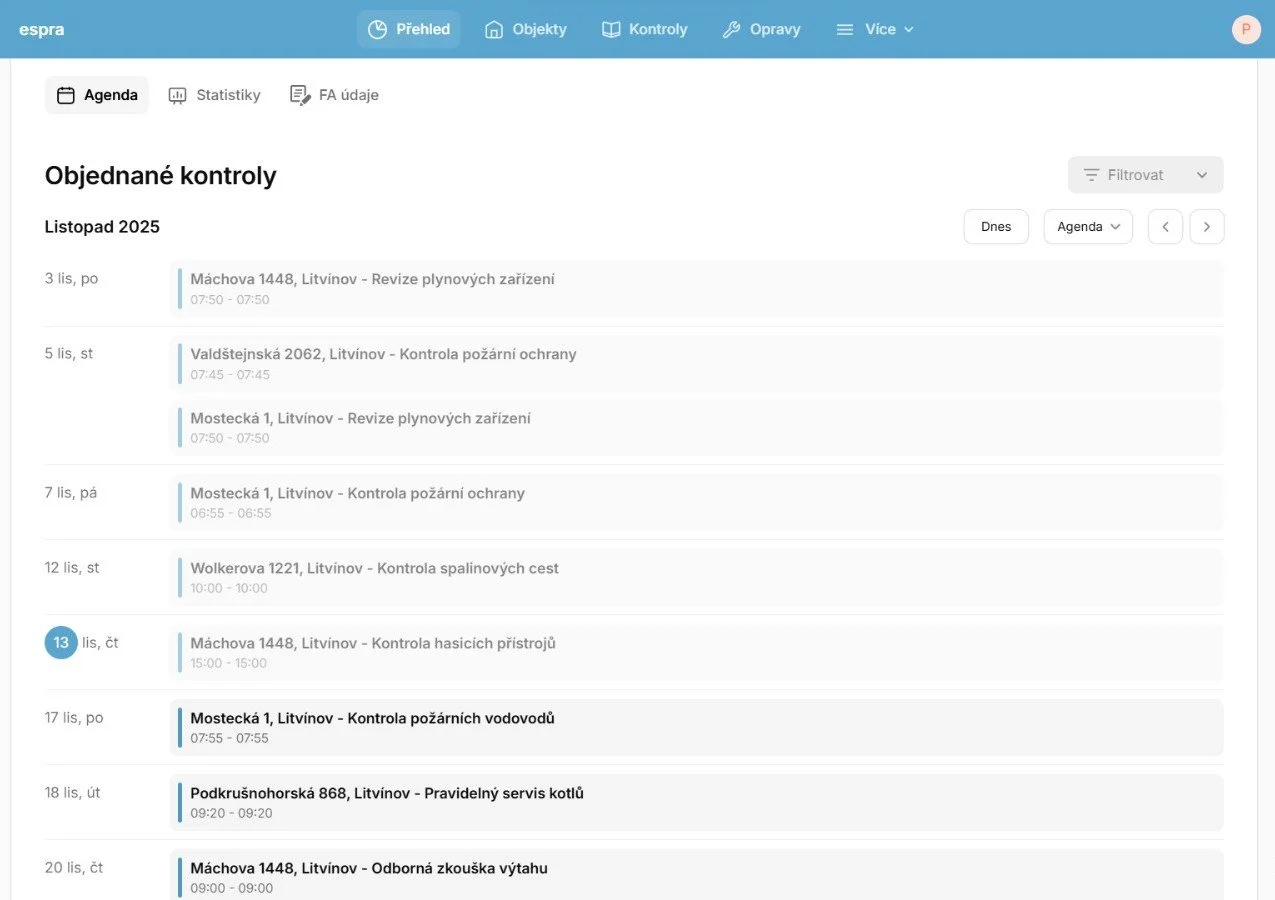Click the 5 lis, st date label
The width and height of the screenshot is (1275, 900).
click(x=69, y=353)
